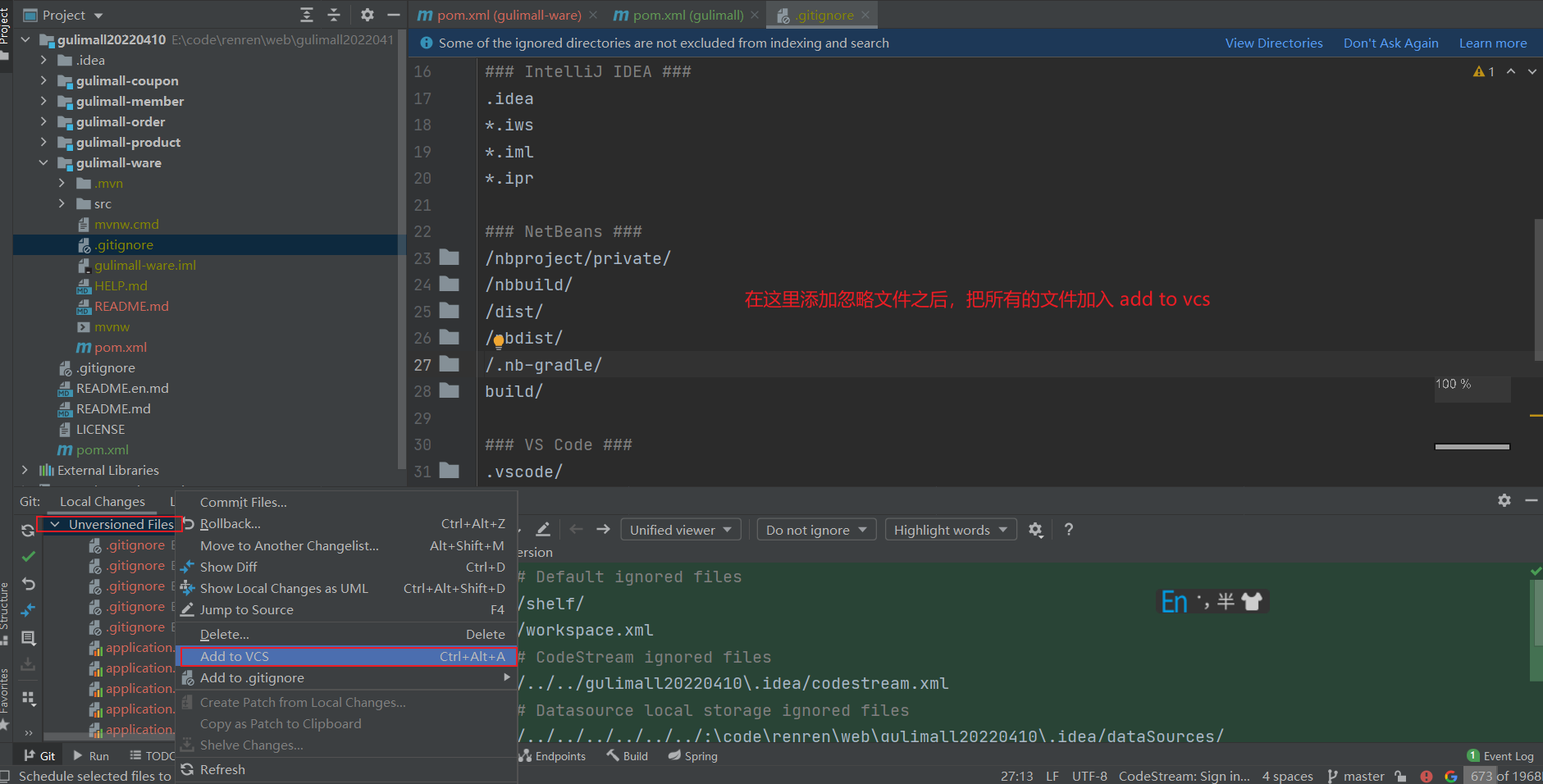Hide the Project tool window
This screenshot has height=784, width=1543.
[394, 15]
